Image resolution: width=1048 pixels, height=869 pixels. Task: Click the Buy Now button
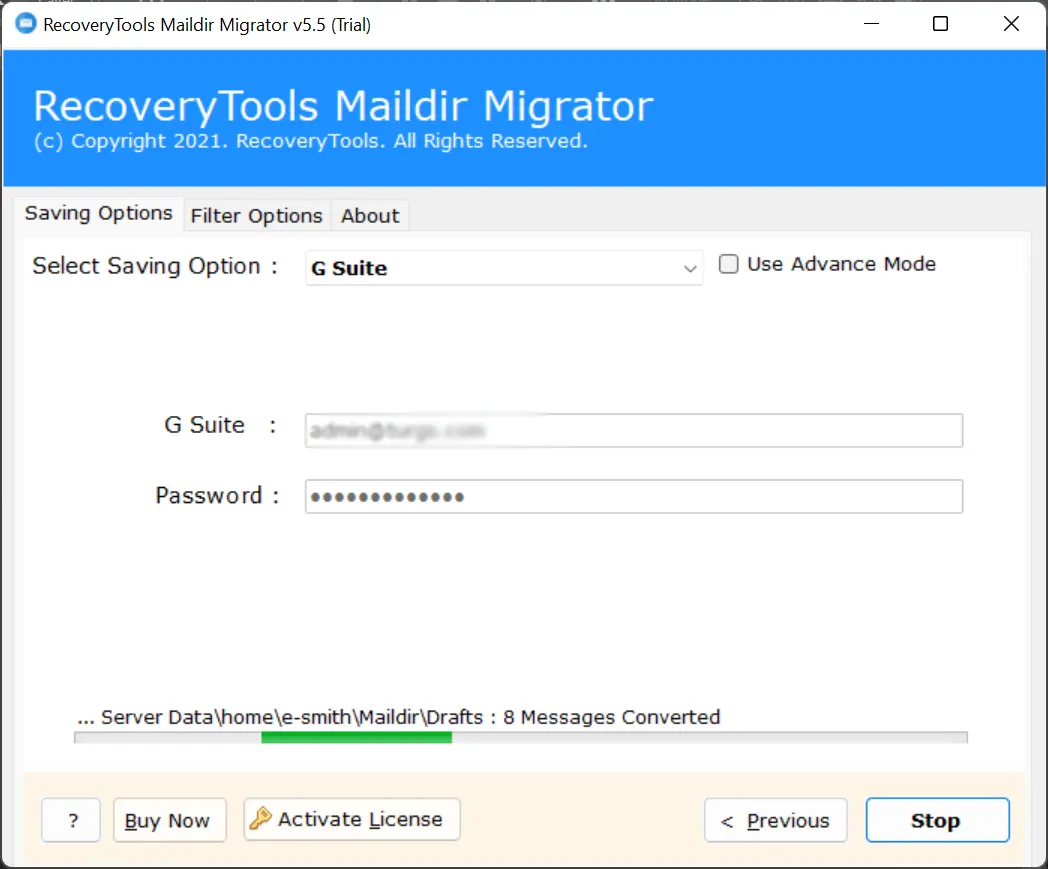(169, 821)
